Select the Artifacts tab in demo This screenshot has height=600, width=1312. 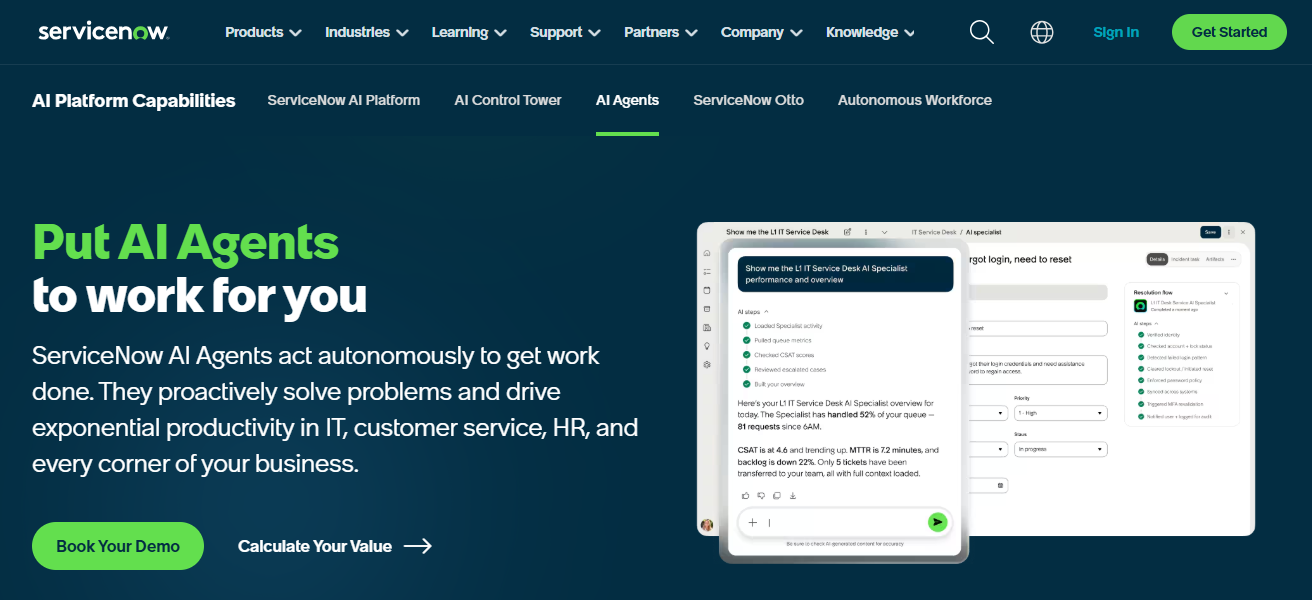[x=1215, y=259]
